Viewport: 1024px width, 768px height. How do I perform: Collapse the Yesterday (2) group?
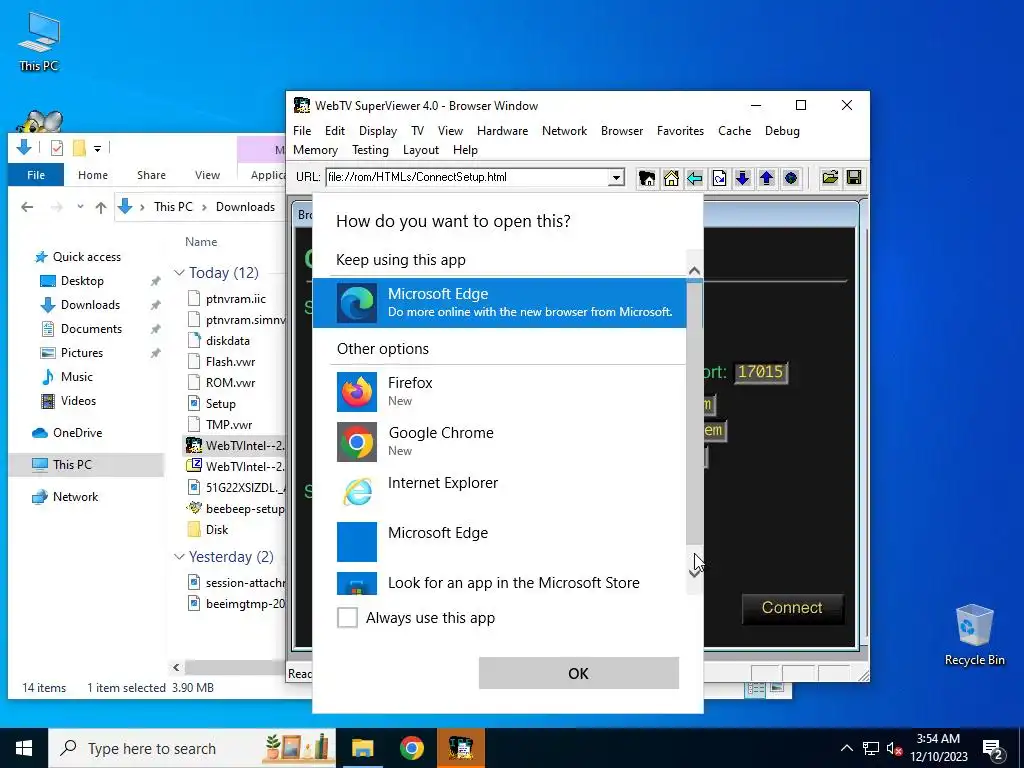(179, 556)
